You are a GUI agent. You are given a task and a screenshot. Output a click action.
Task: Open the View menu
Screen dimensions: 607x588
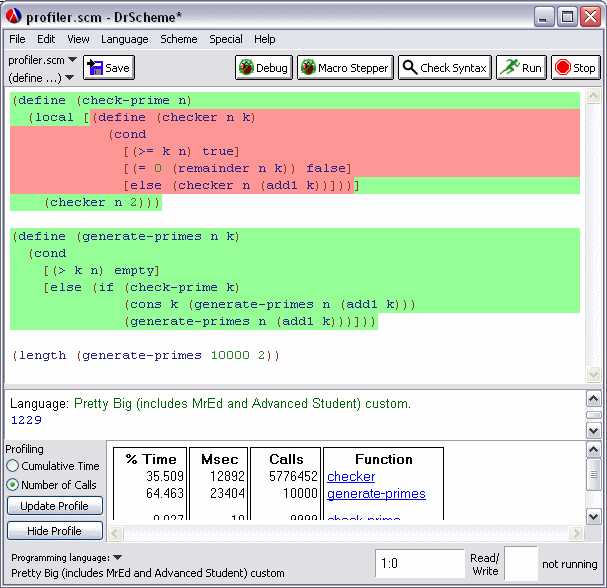[x=78, y=39]
